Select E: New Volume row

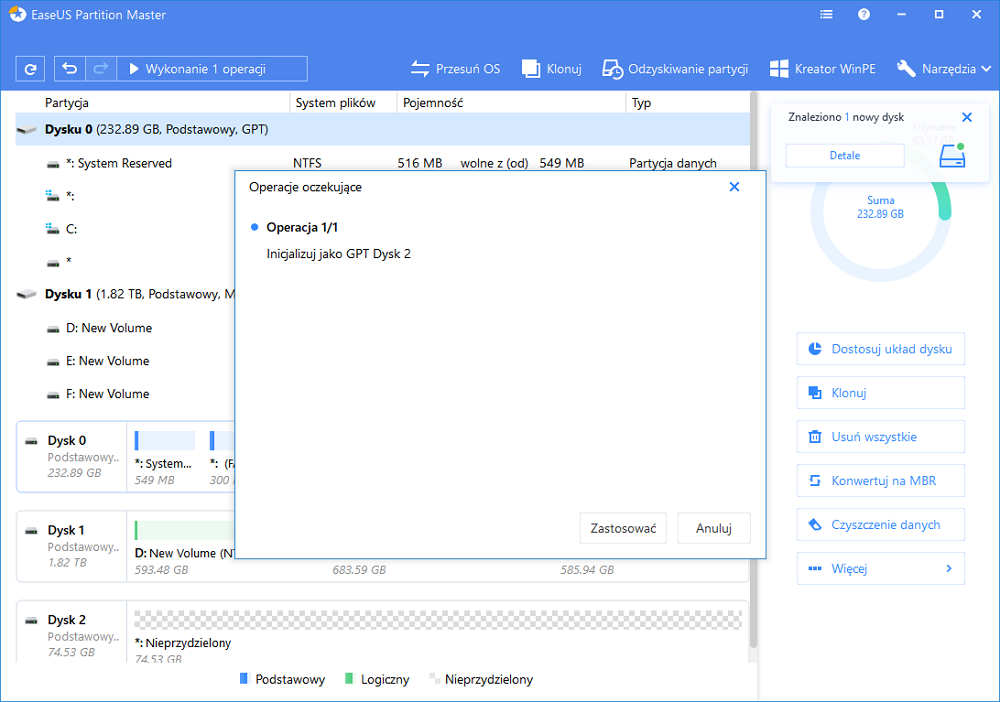[125, 361]
